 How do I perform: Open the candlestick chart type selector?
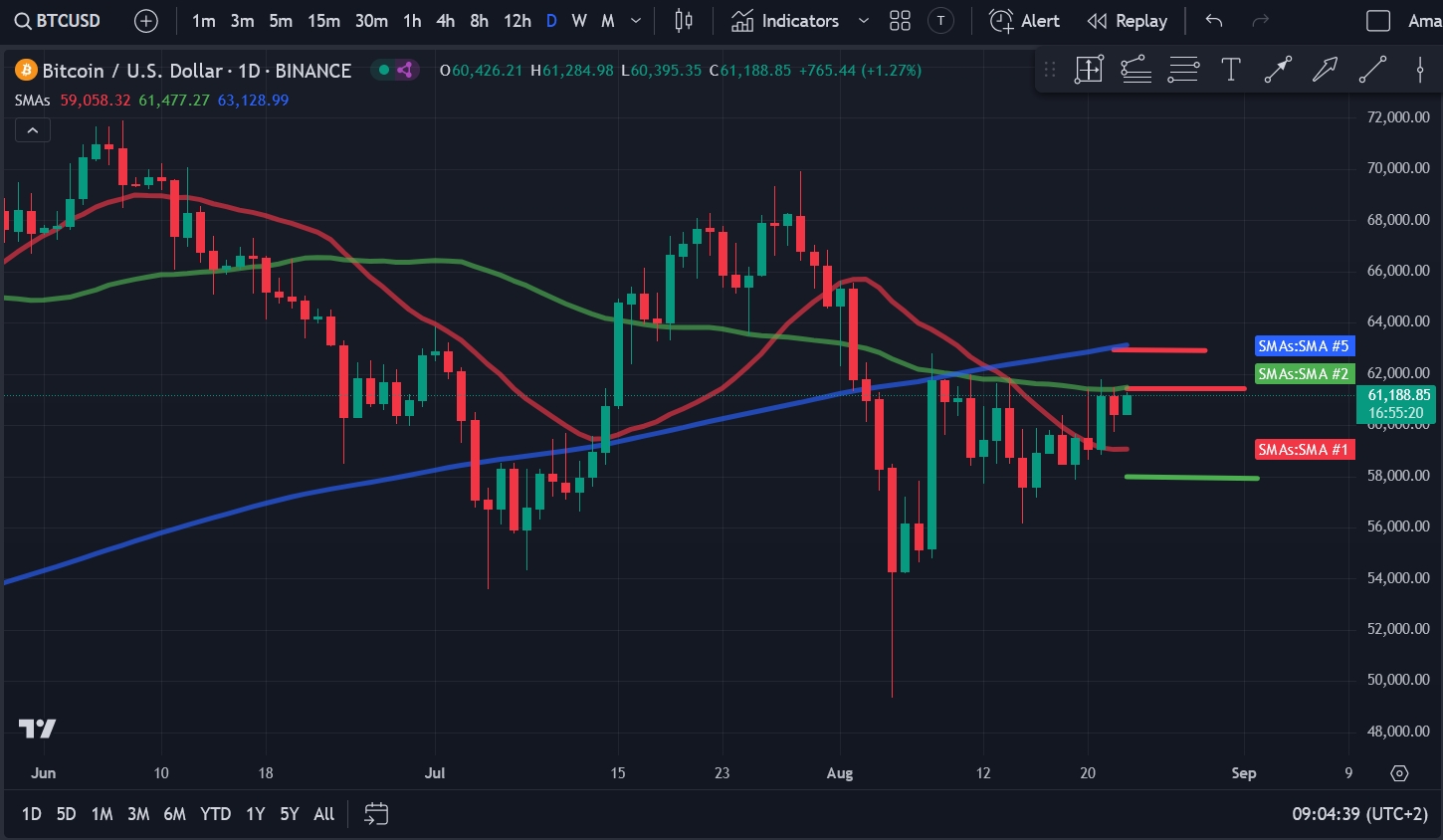pyautogui.click(x=684, y=21)
